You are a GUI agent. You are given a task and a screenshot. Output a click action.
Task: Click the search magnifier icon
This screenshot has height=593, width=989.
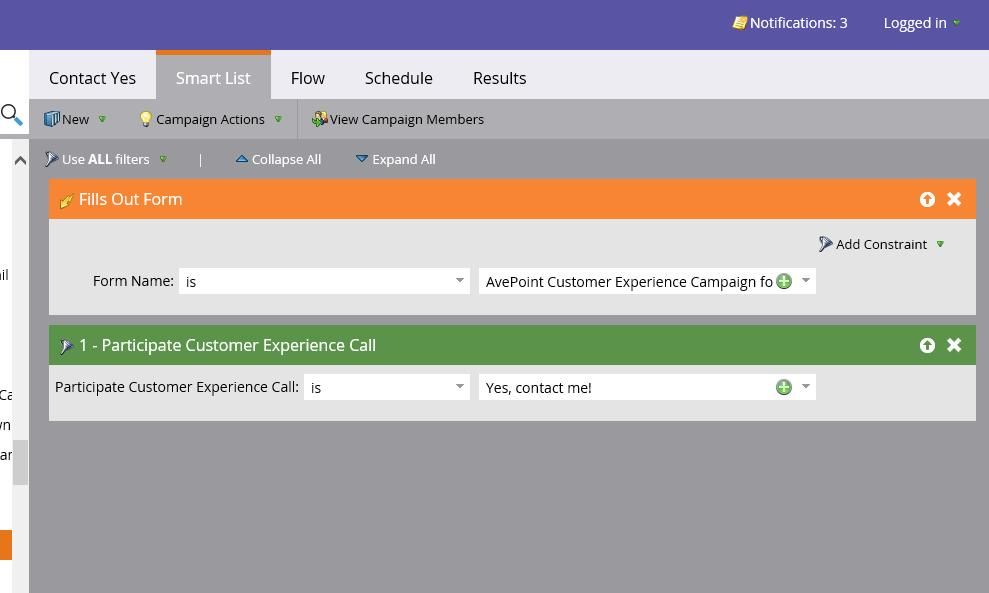[x=11, y=115]
